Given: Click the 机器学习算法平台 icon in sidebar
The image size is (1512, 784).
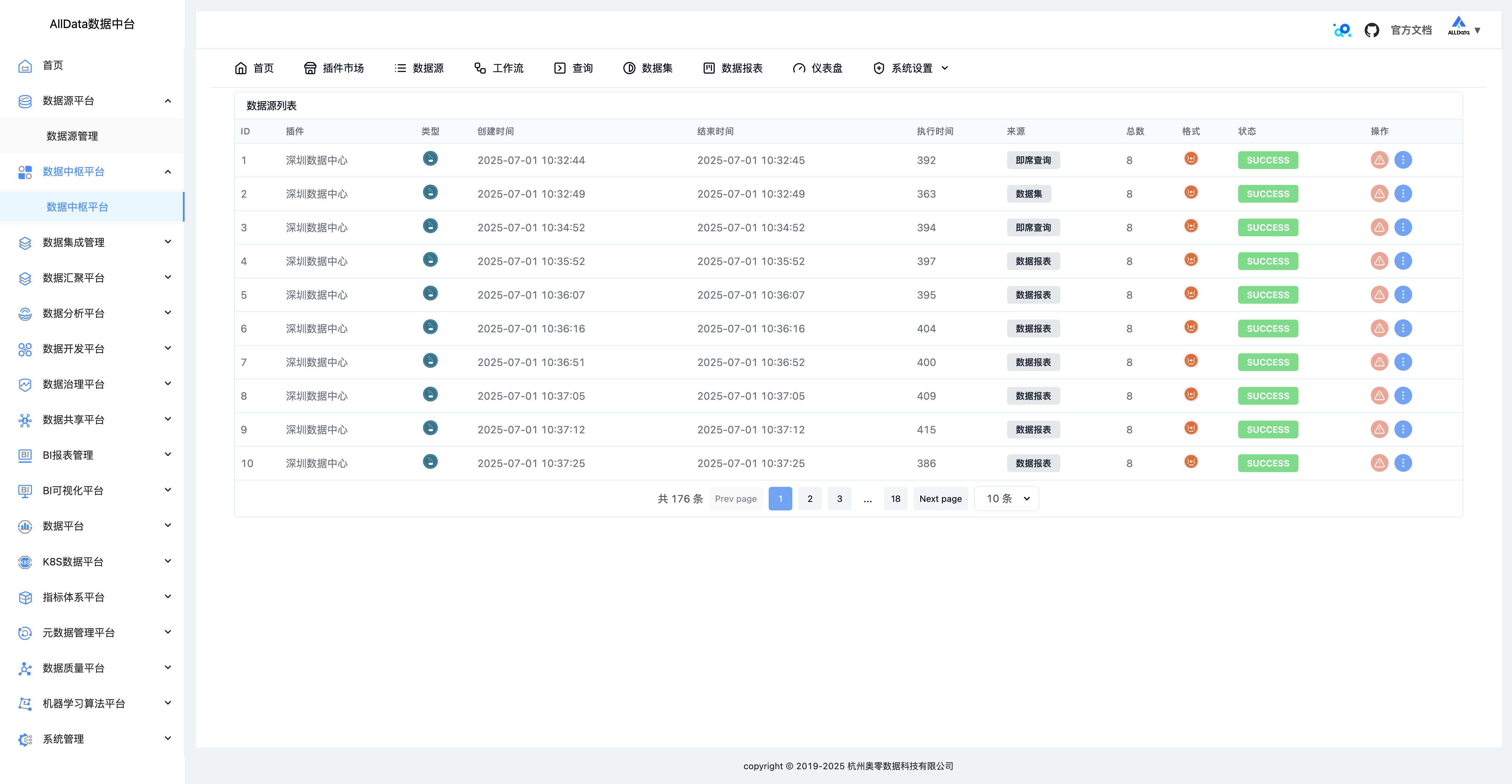Looking at the screenshot, I should (25, 704).
